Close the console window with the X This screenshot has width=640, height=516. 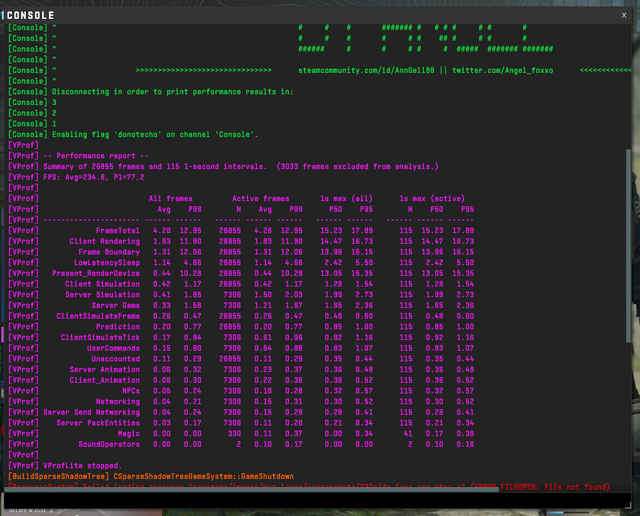pos(623,15)
